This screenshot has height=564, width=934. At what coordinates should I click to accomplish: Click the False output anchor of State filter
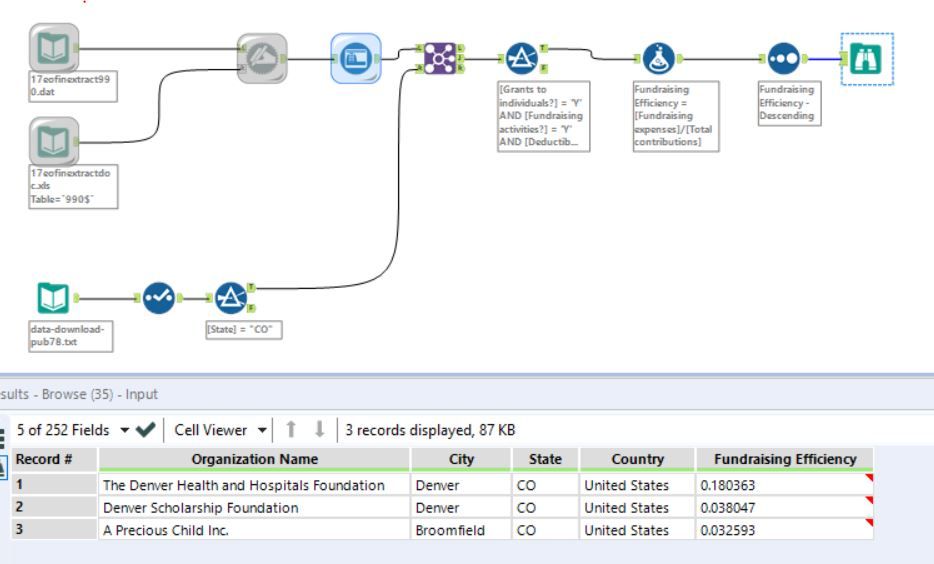251,308
